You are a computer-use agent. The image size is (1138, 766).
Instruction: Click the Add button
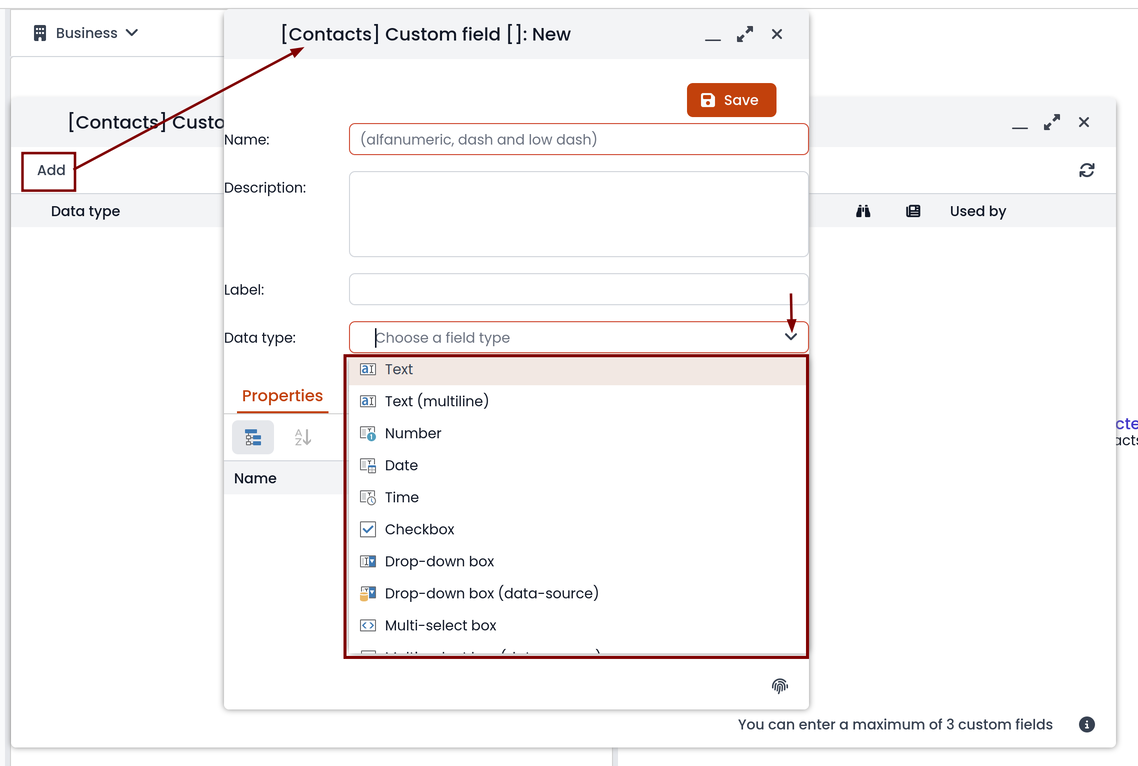pyautogui.click(x=49, y=171)
